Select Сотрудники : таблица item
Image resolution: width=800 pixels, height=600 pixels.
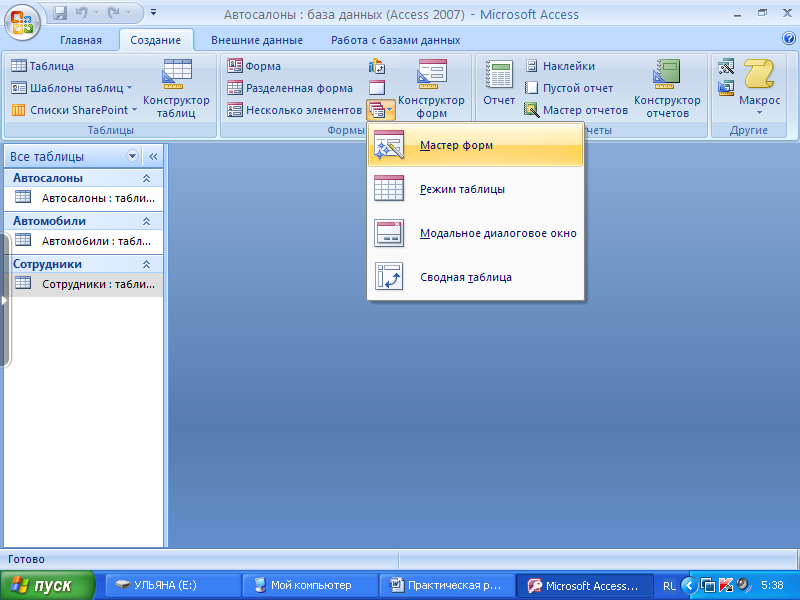84,284
